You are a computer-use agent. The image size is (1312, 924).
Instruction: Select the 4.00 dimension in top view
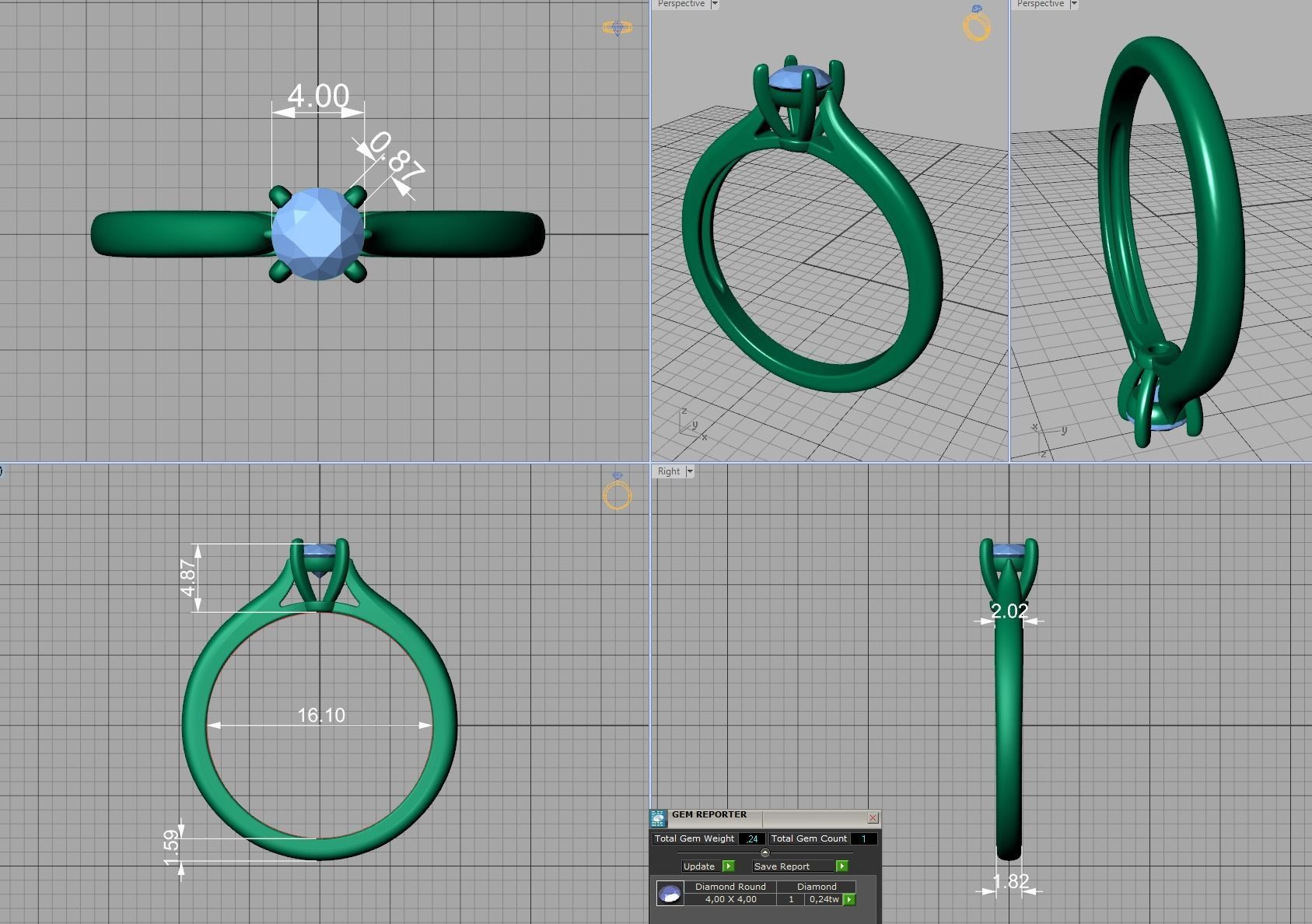point(318,96)
